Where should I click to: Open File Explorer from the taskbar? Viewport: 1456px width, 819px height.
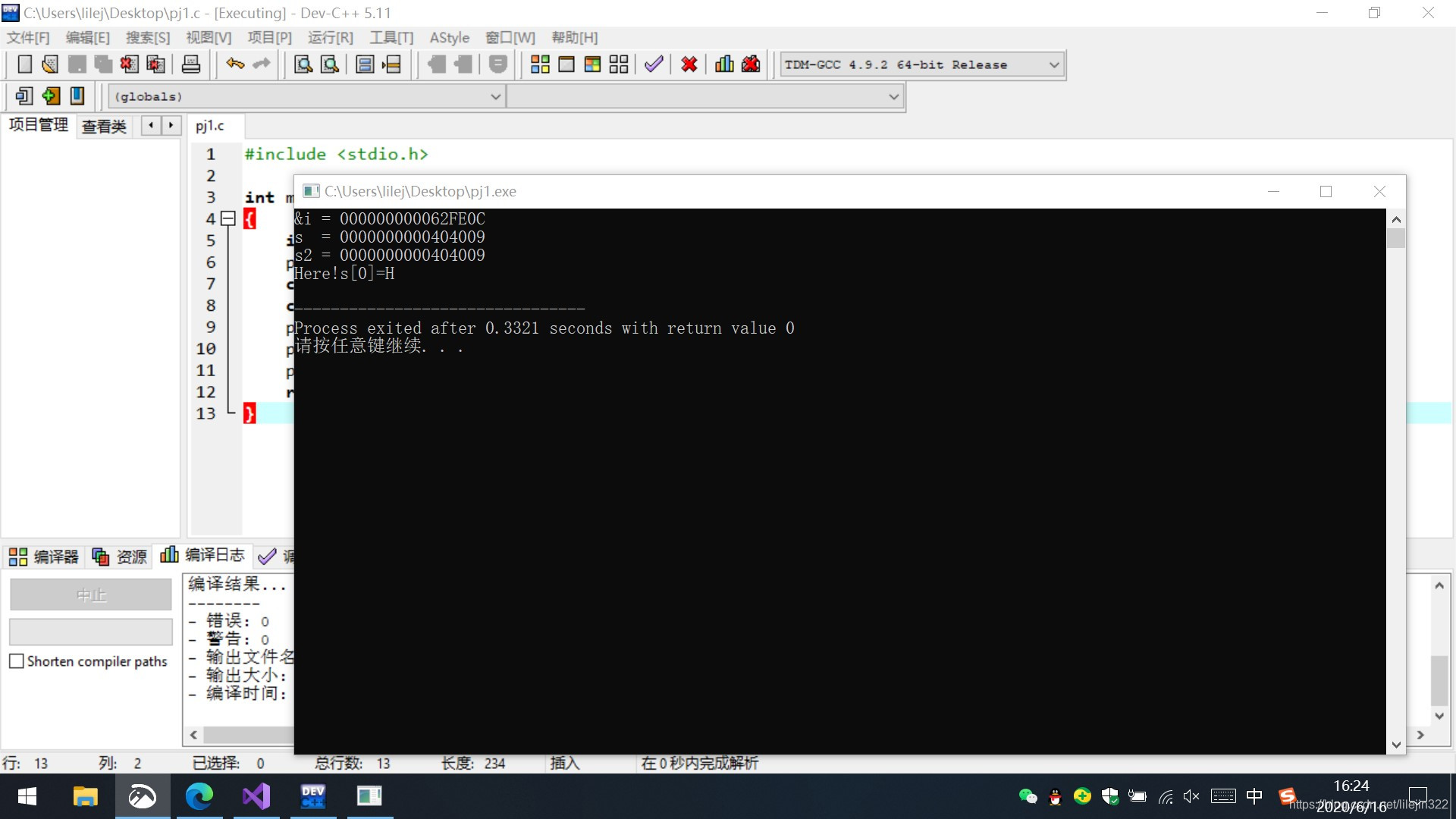coord(85,796)
